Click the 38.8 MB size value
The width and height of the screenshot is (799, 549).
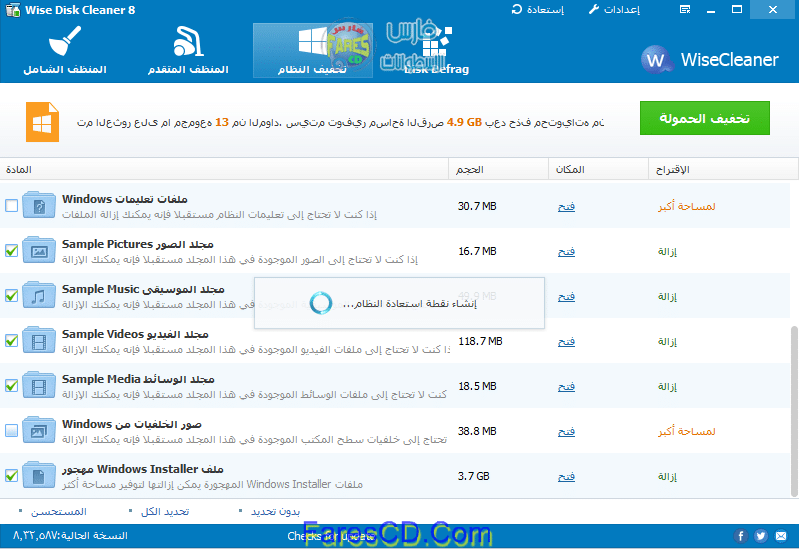[477, 431]
